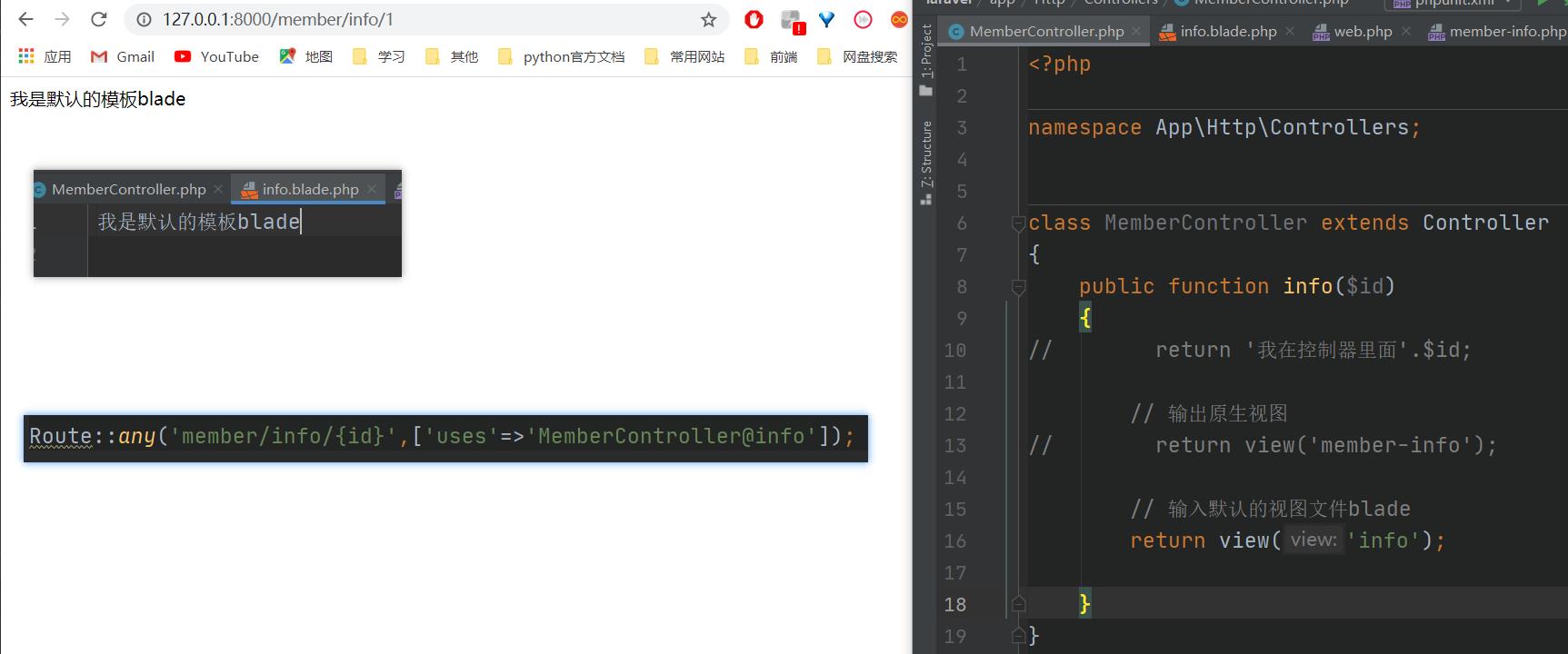Click the comment '// 输入默认的视图文件blade'
Viewport: 1568px width, 654px height.
[1271, 509]
